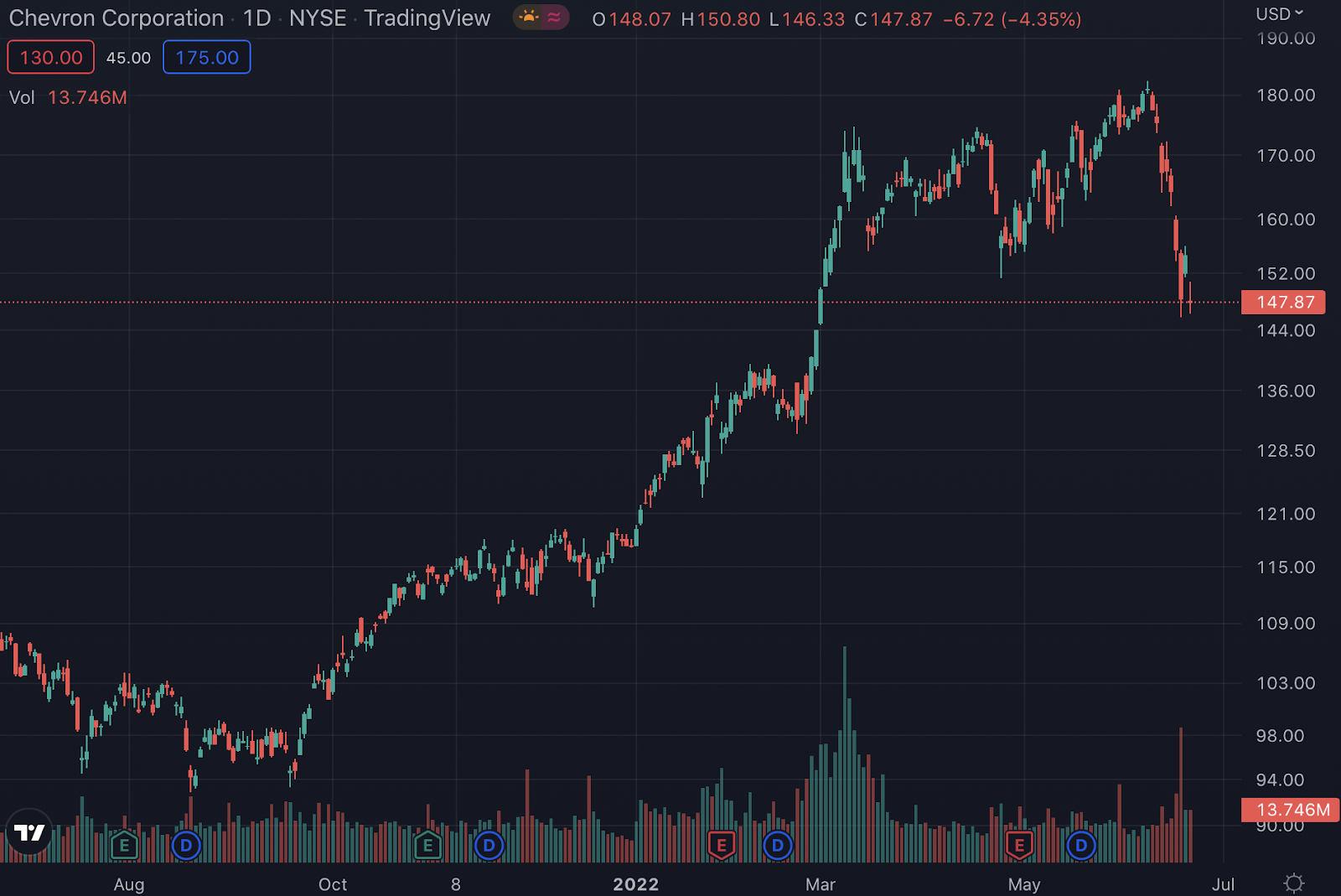Click the 144.00 price axis label
This screenshot has height=896, width=1341.
[1286, 330]
